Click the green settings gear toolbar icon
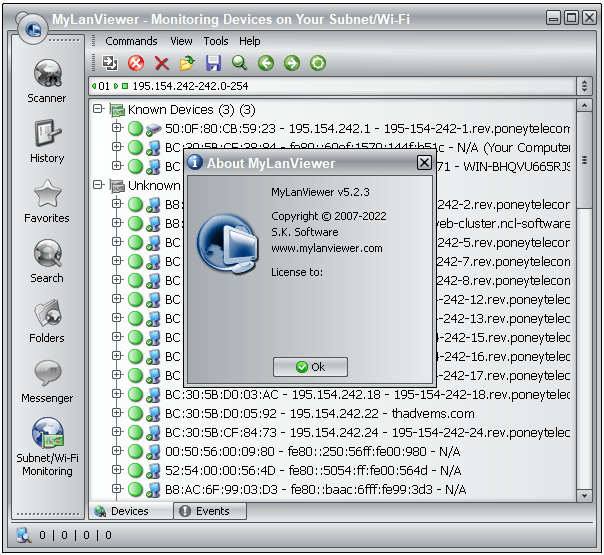 pyautogui.click(x=318, y=63)
